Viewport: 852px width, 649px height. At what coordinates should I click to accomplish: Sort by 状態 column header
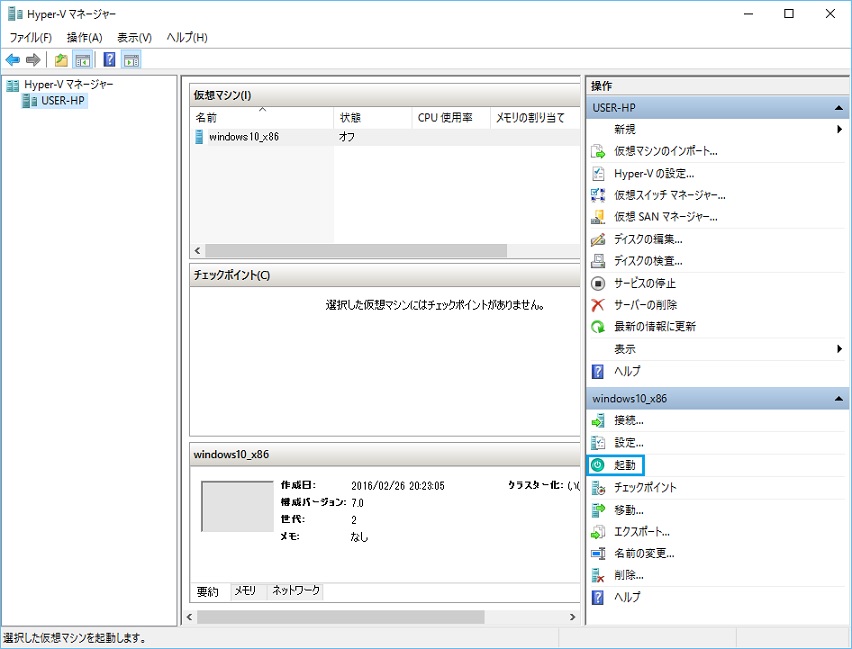(372, 118)
